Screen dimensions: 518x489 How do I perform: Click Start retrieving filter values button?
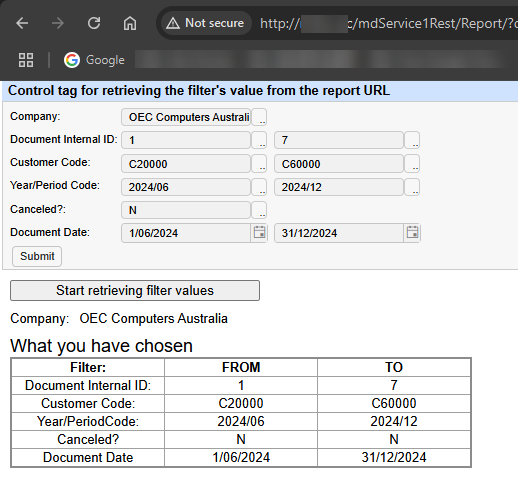(x=135, y=290)
